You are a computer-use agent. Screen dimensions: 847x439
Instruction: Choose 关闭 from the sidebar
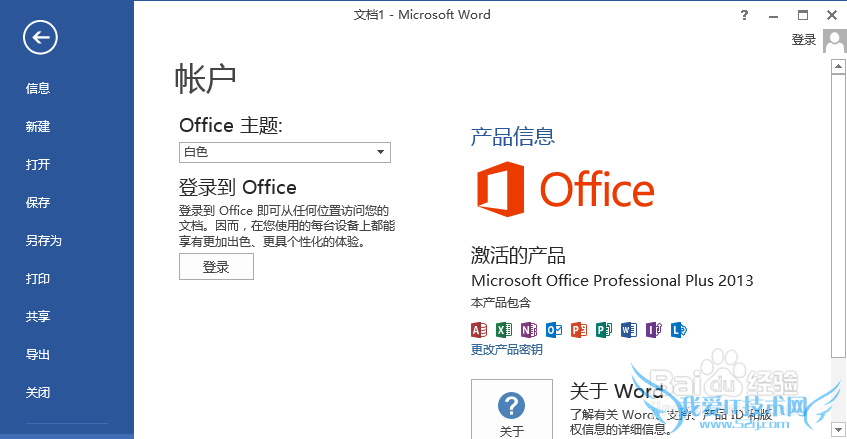[38, 393]
